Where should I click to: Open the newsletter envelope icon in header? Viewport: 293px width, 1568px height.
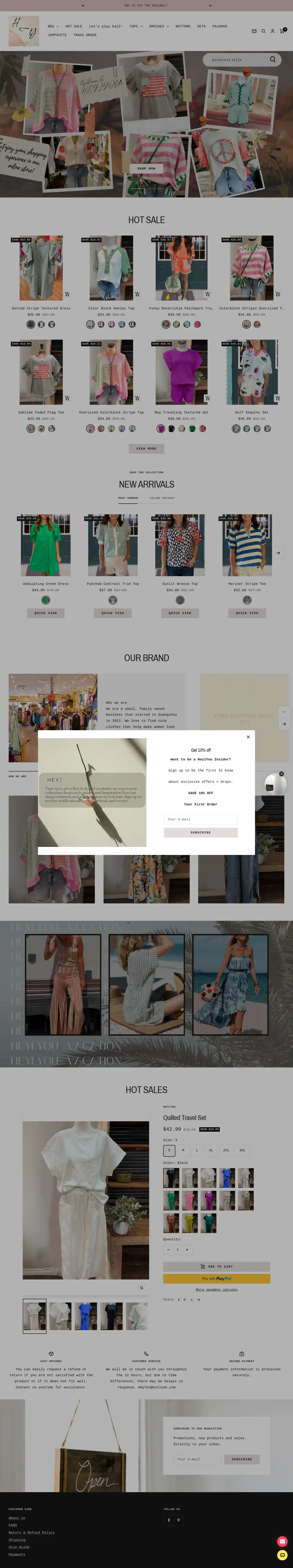coord(254,31)
